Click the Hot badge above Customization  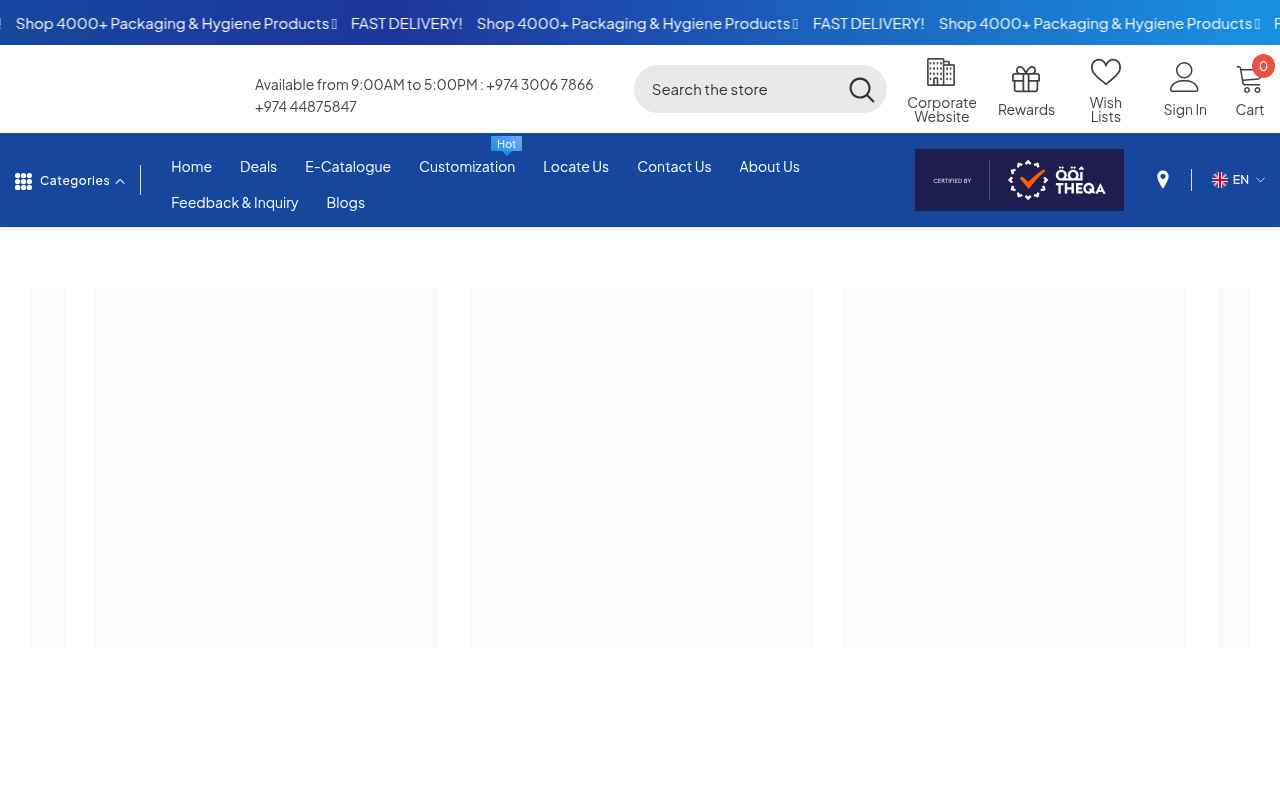[507, 144]
